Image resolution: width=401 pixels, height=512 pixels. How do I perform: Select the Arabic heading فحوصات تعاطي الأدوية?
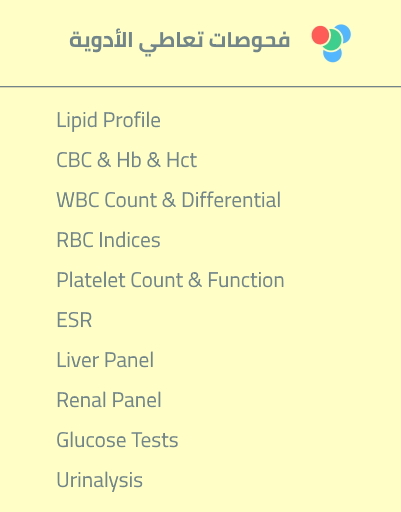179,41
